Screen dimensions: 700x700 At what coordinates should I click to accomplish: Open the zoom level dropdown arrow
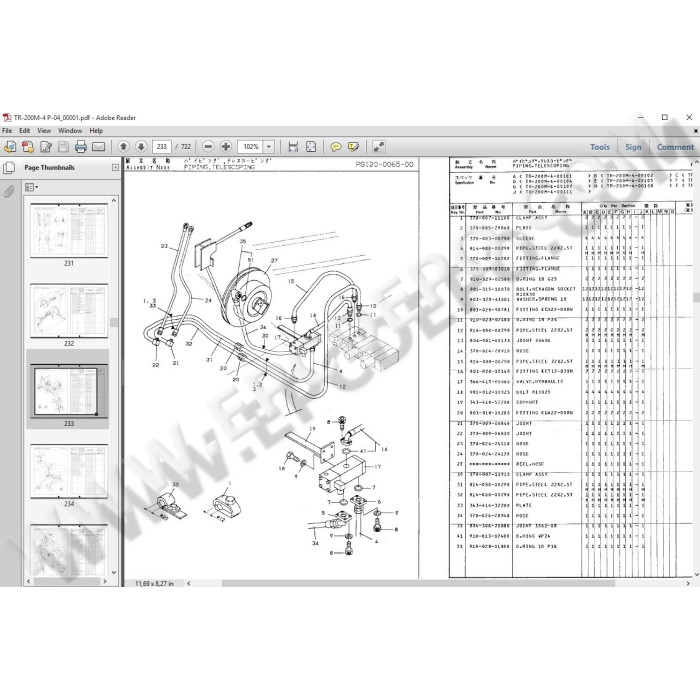pyautogui.click(x=269, y=146)
